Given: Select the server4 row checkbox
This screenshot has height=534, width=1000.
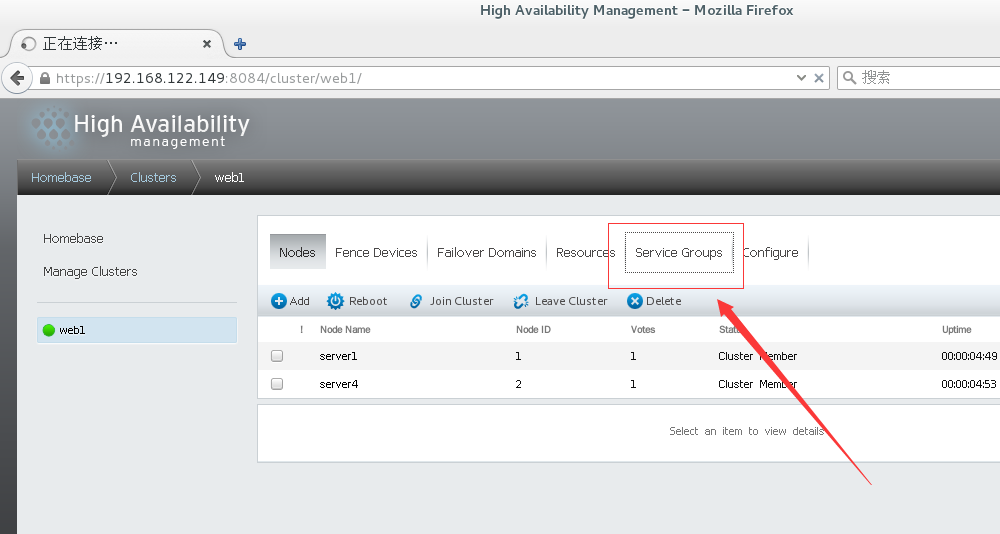Looking at the screenshot, I should pos(277,384).
